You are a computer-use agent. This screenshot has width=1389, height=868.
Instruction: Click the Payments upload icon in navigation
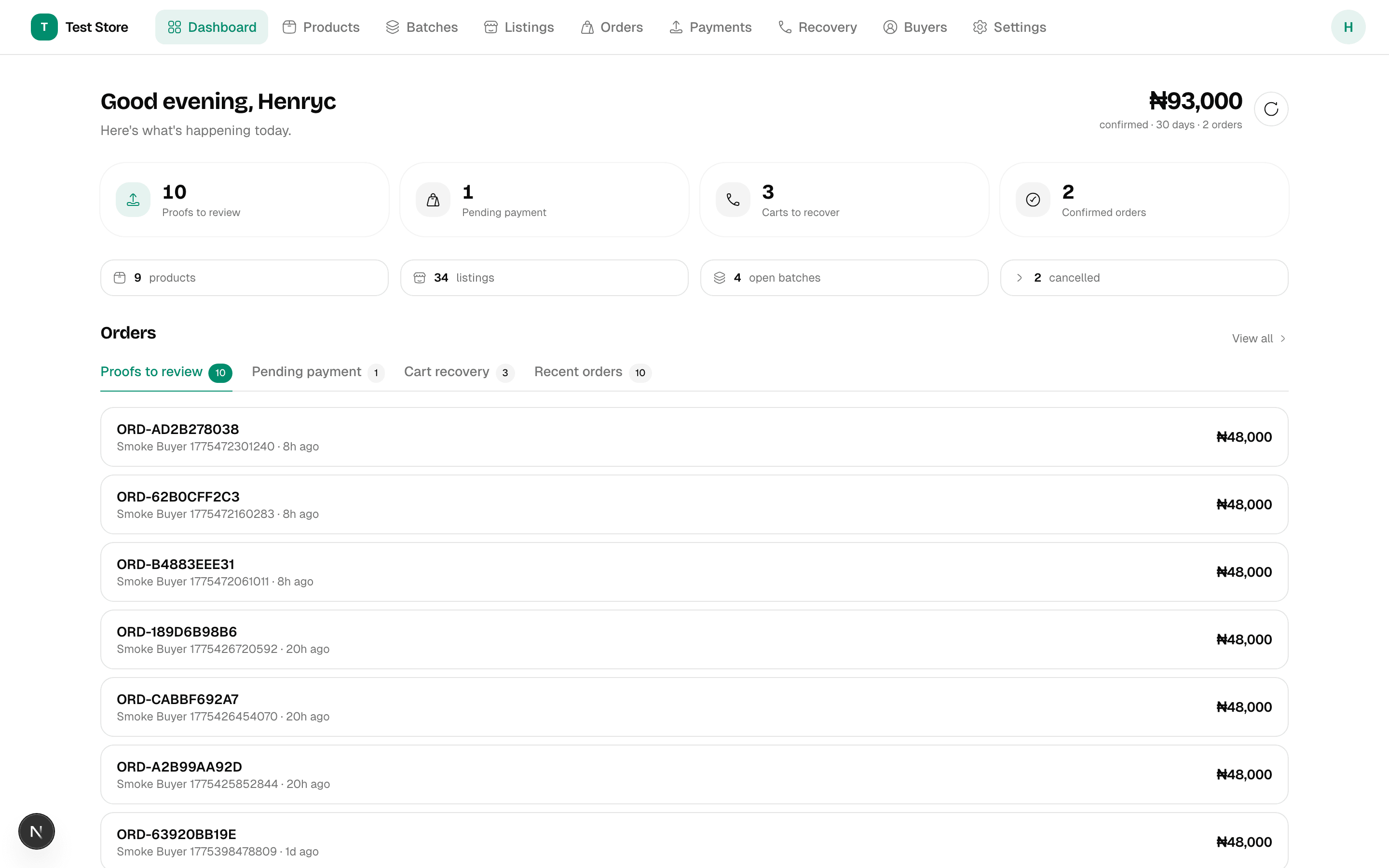click(675, 27)
